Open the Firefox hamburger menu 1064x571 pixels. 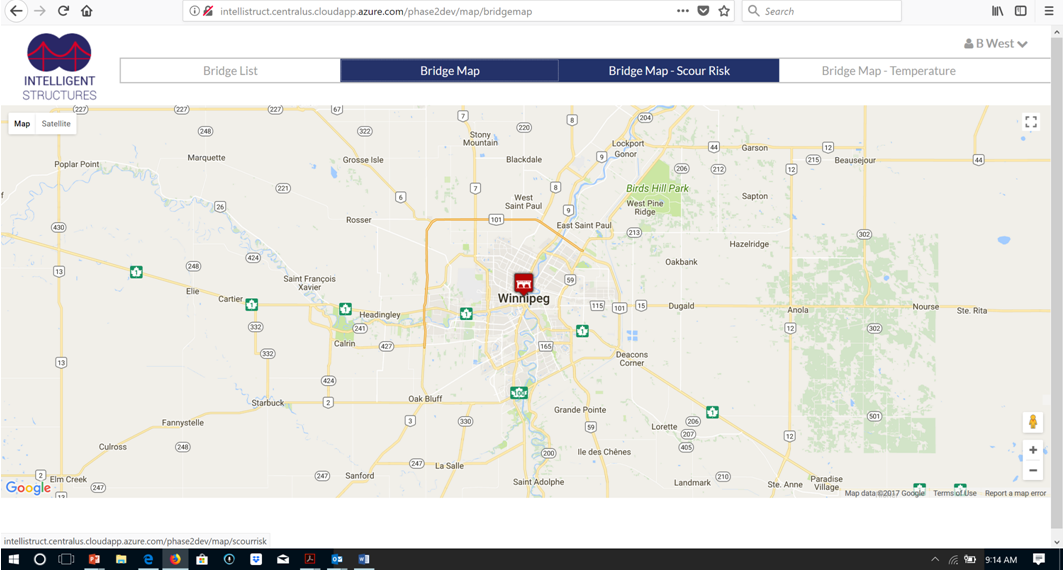(1048, 11)
